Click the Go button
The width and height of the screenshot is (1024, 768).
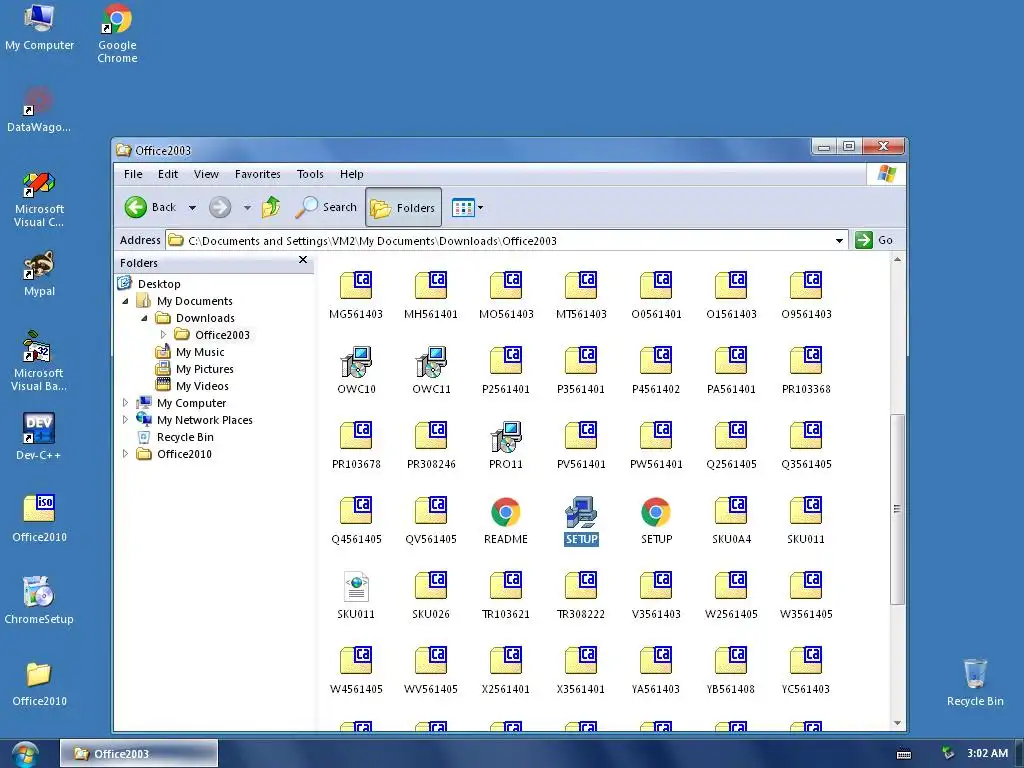(874, 240)
